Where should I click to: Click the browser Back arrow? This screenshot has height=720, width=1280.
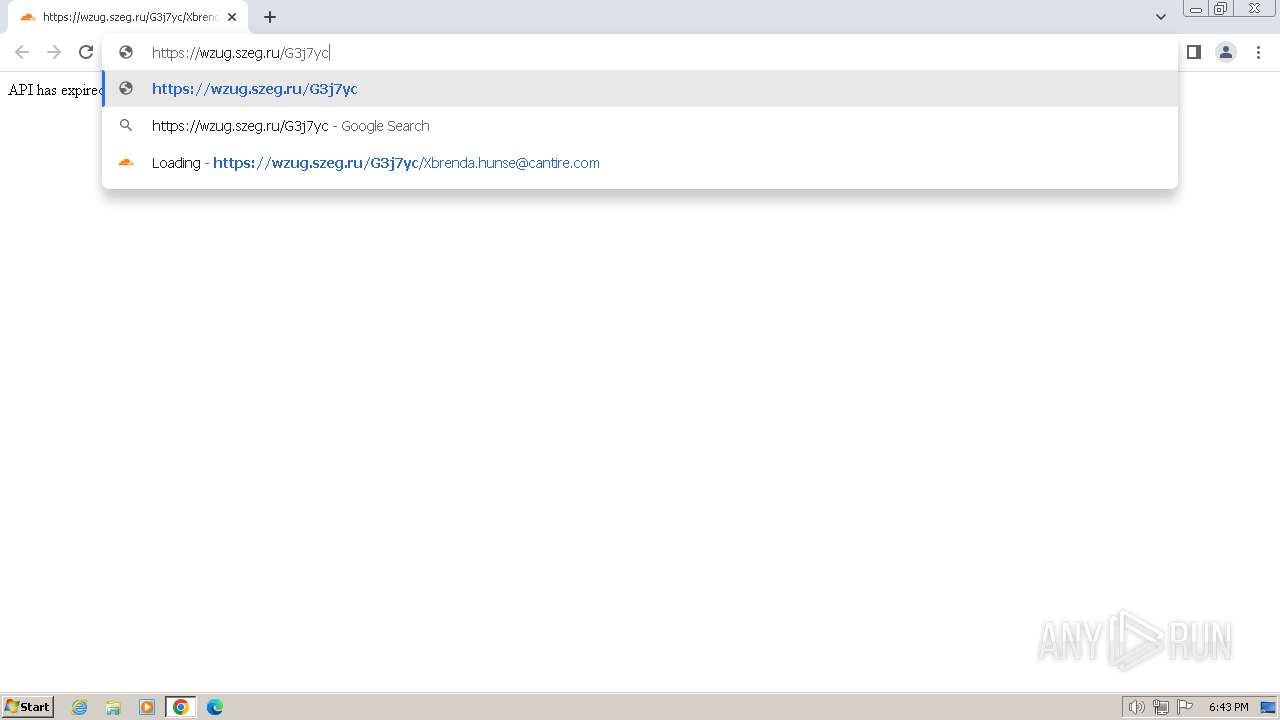[x=22, y=52]
